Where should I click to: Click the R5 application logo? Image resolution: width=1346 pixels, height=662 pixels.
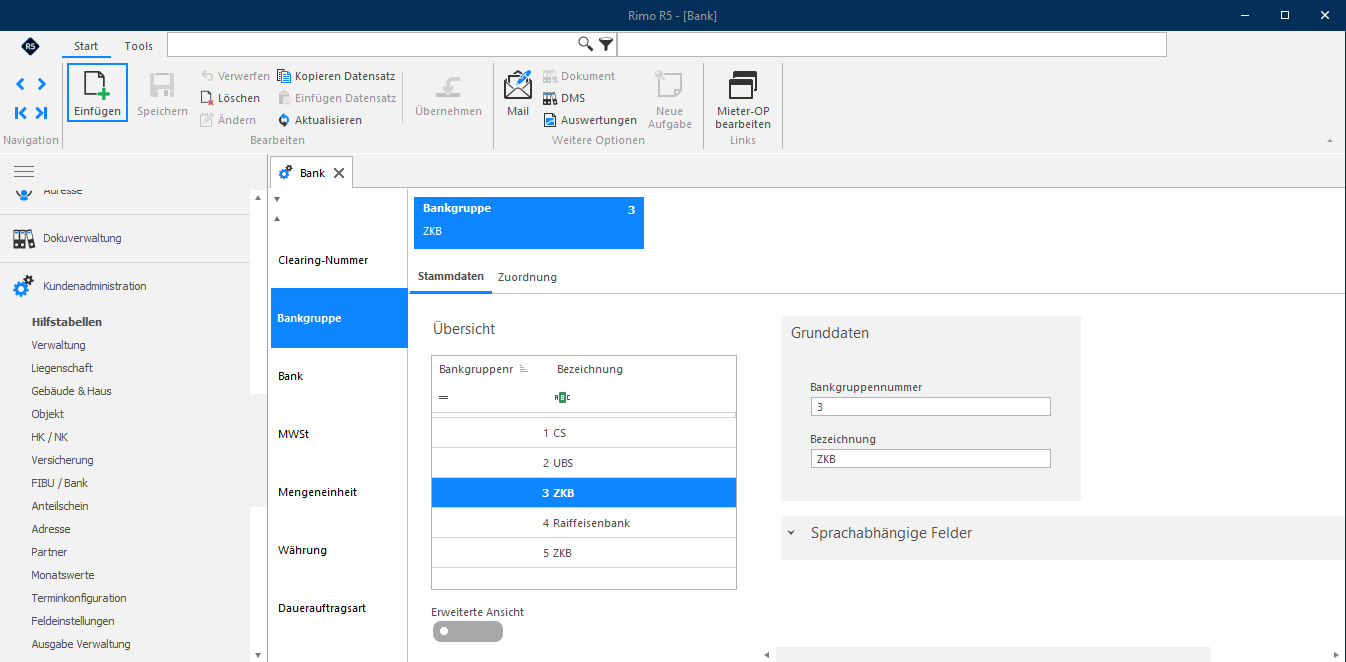tap(30, 46)
